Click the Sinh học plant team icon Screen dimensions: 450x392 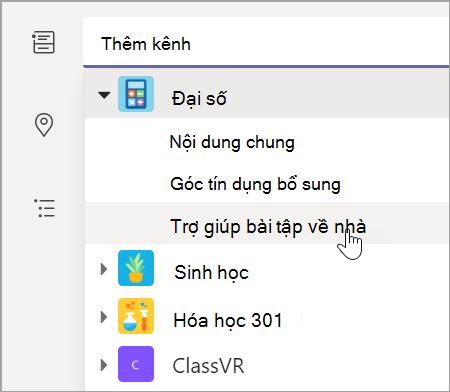click(136, 268)
